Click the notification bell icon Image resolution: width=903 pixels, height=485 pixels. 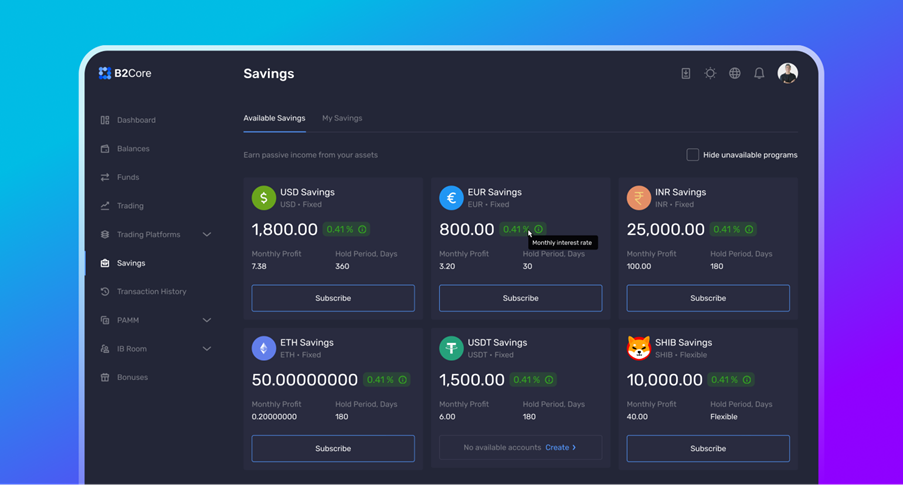[x=759, y=73]
